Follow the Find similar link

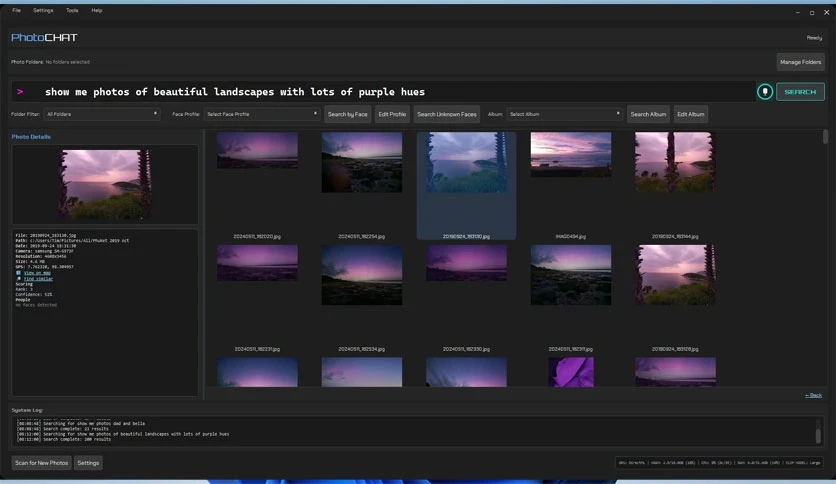(x=38, y=279)
